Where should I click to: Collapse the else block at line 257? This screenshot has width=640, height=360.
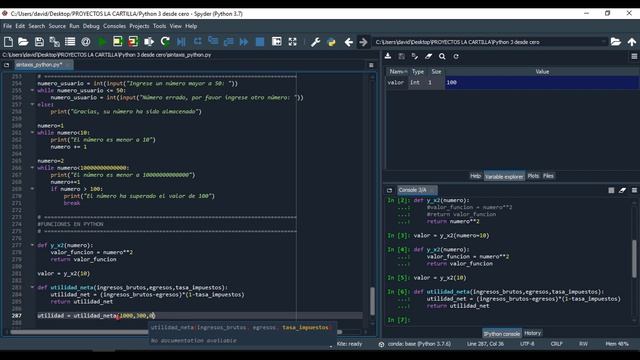click(x=32, y=104)
